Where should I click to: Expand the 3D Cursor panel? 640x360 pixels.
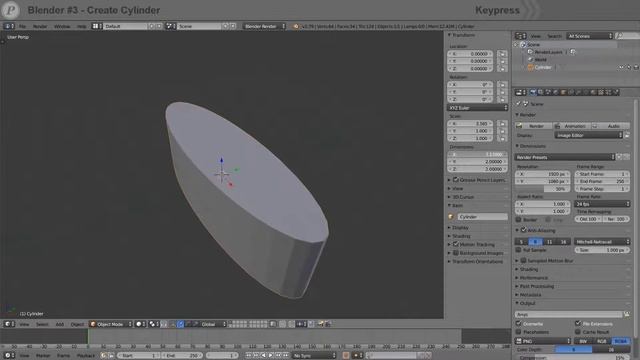[x=463, y=197]
